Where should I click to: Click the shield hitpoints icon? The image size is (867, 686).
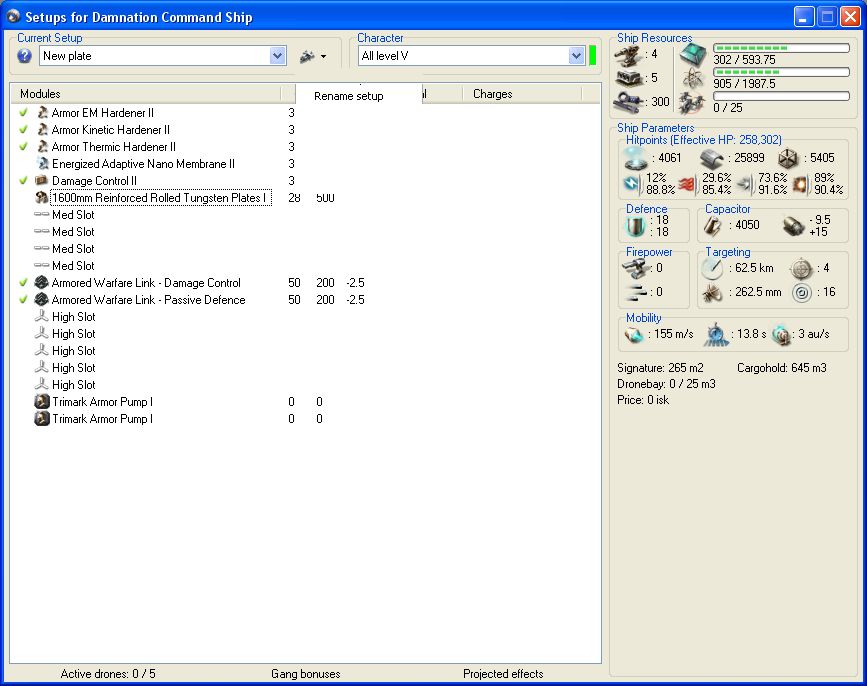(635, 159)
